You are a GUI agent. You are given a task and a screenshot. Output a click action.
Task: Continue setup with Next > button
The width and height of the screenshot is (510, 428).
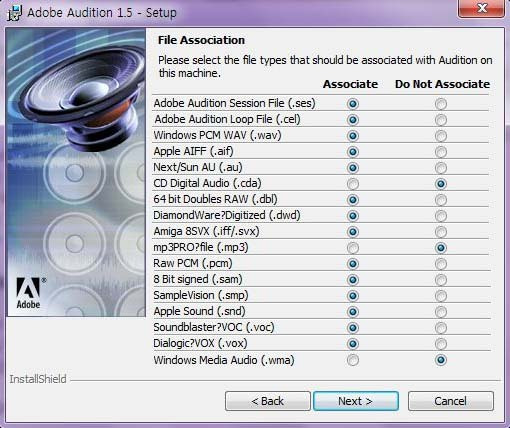tap(356, 401)
